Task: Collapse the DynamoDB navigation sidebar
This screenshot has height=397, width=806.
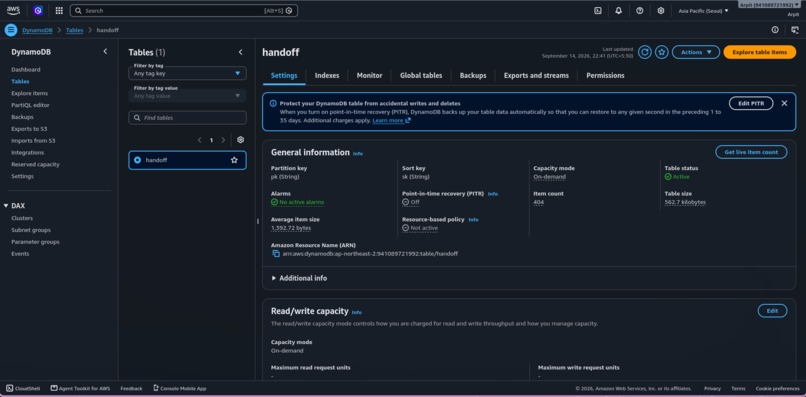Action: 105,51
